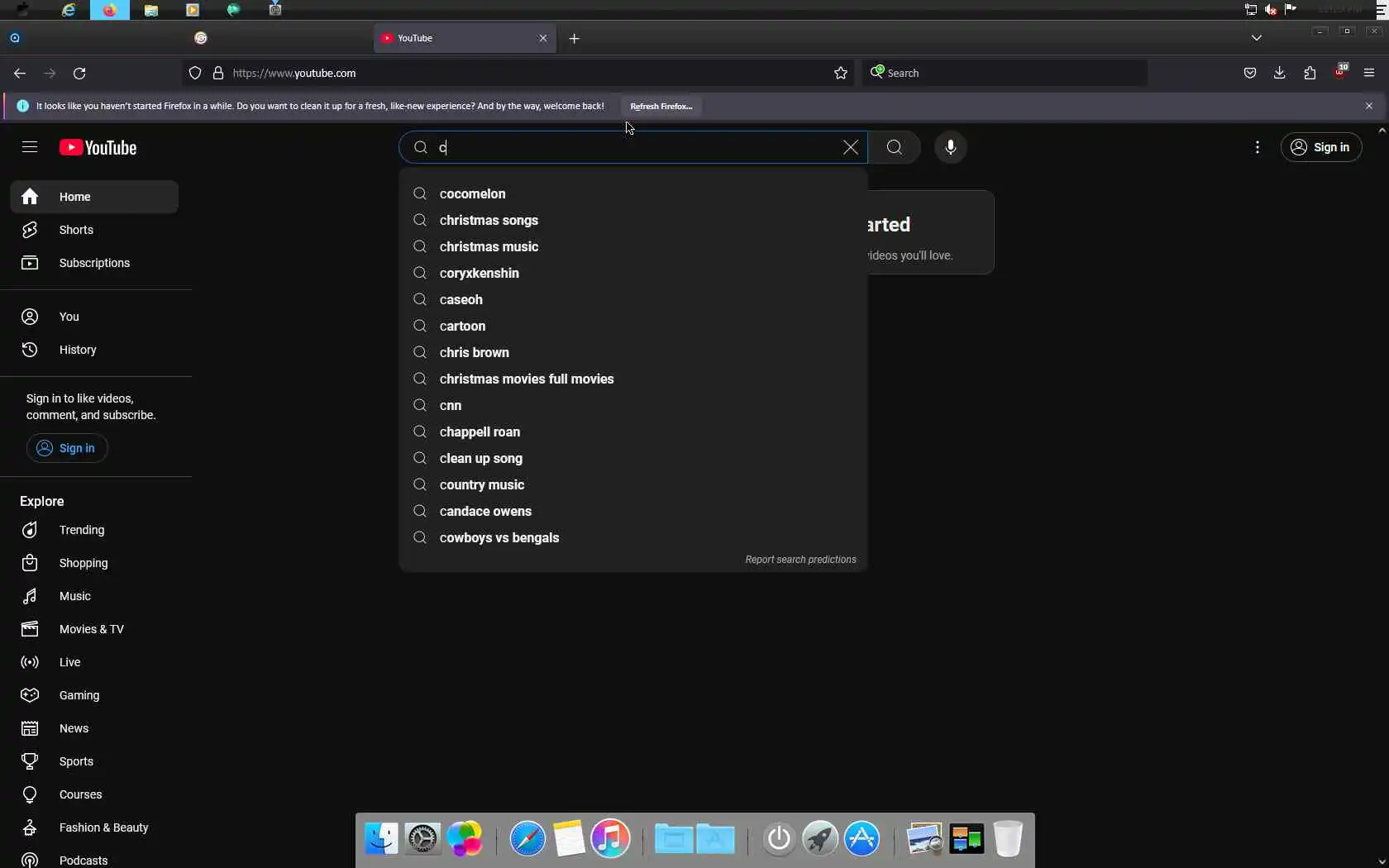Open Fashion & Beauty in Explore
The height and width of the screenshot is (868, 1389).
point(94,827)
